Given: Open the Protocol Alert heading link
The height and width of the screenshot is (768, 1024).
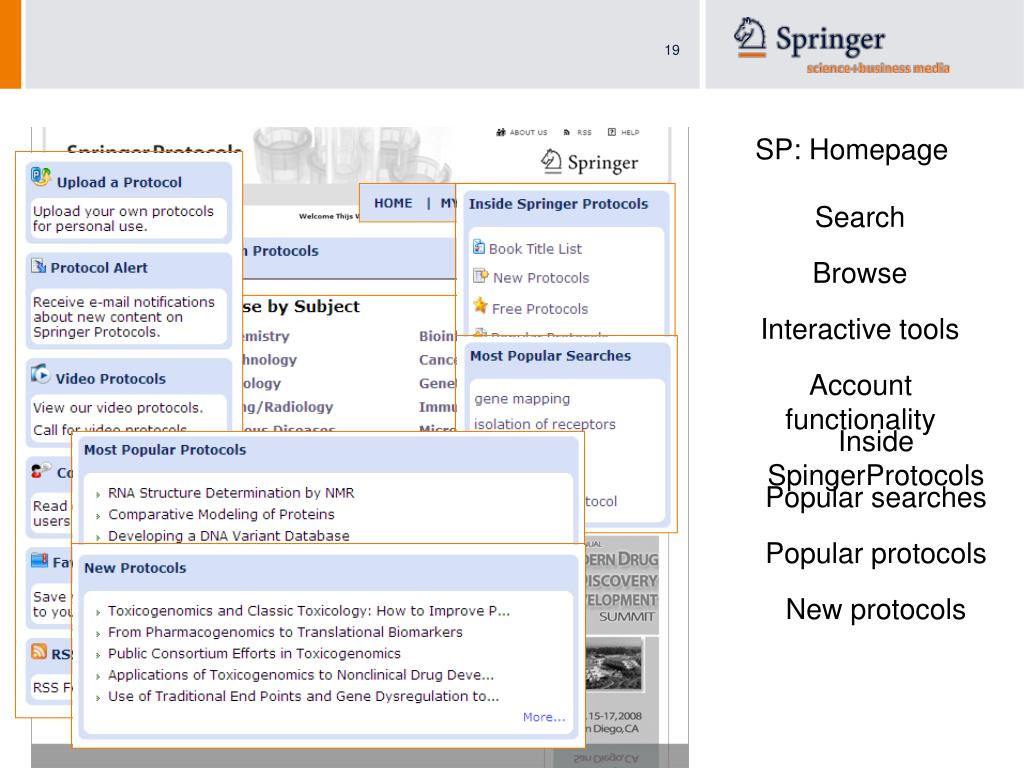Looking at the screenshot, I should [99, 268].
